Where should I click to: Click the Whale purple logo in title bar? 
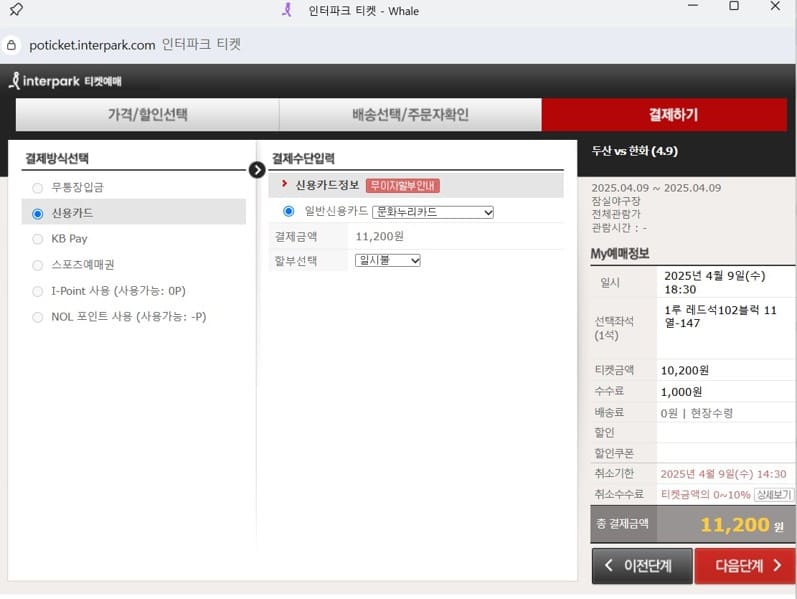[x=287, y=10]
